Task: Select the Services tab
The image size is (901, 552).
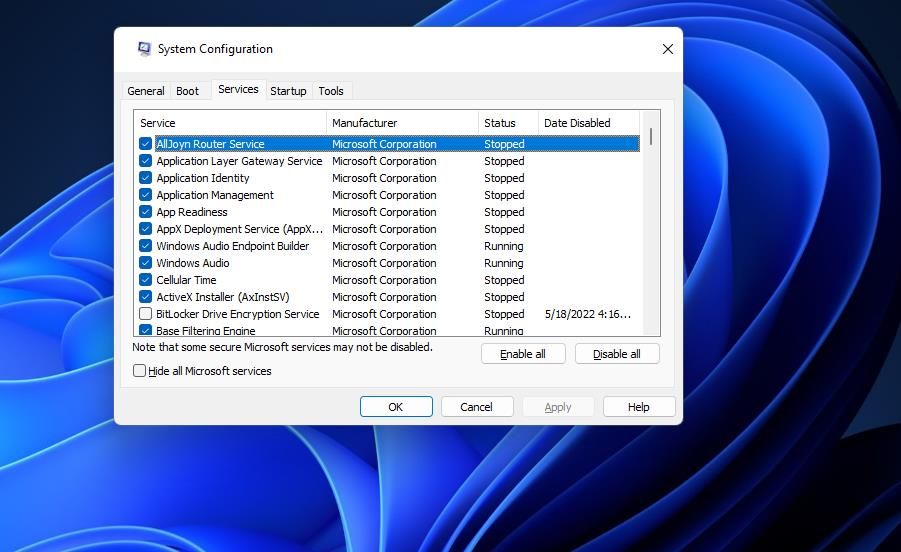Action: pyautogui.click(x=238, y=89)
